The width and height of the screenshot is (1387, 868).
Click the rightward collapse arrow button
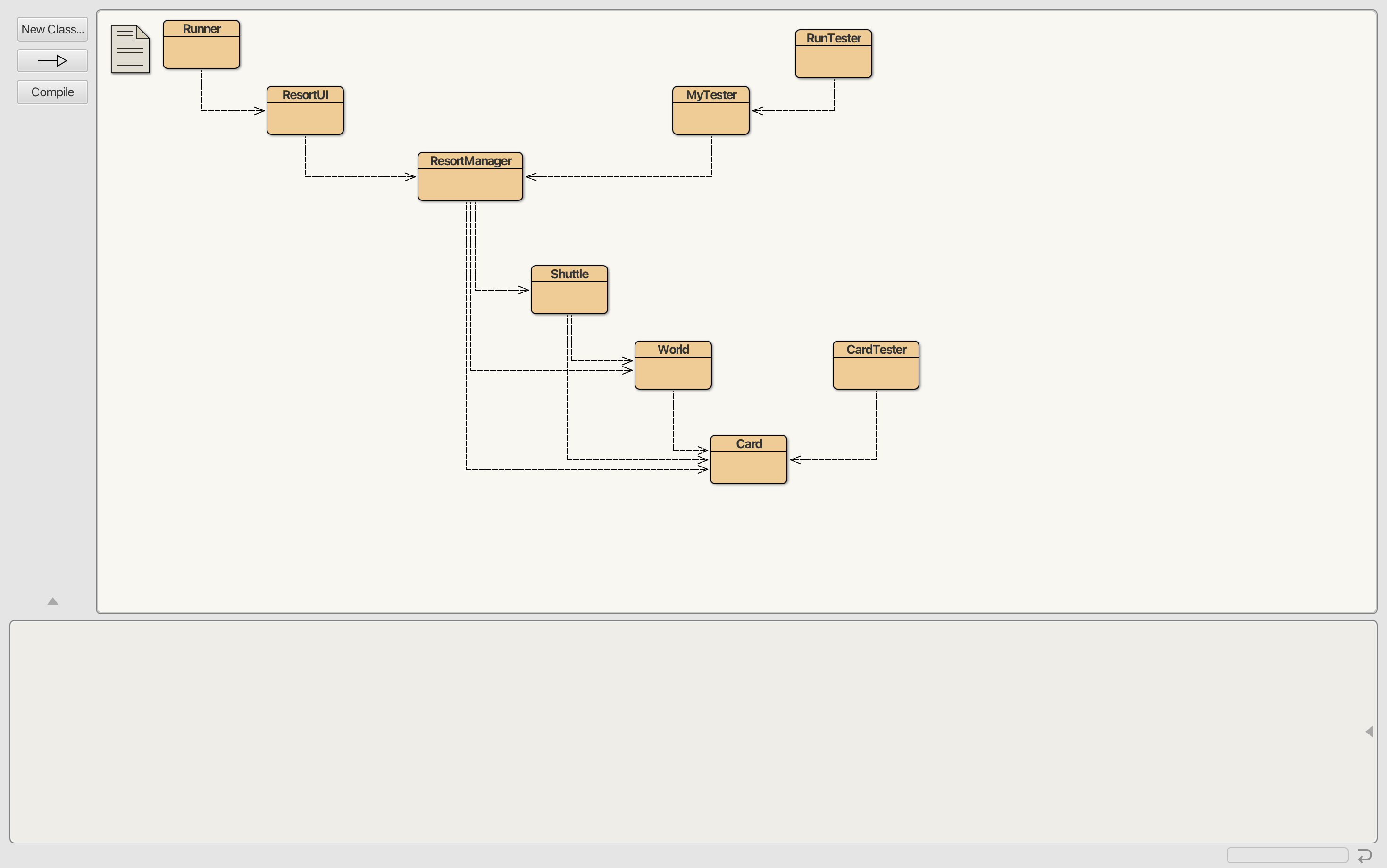click(x=1370, y=731)
